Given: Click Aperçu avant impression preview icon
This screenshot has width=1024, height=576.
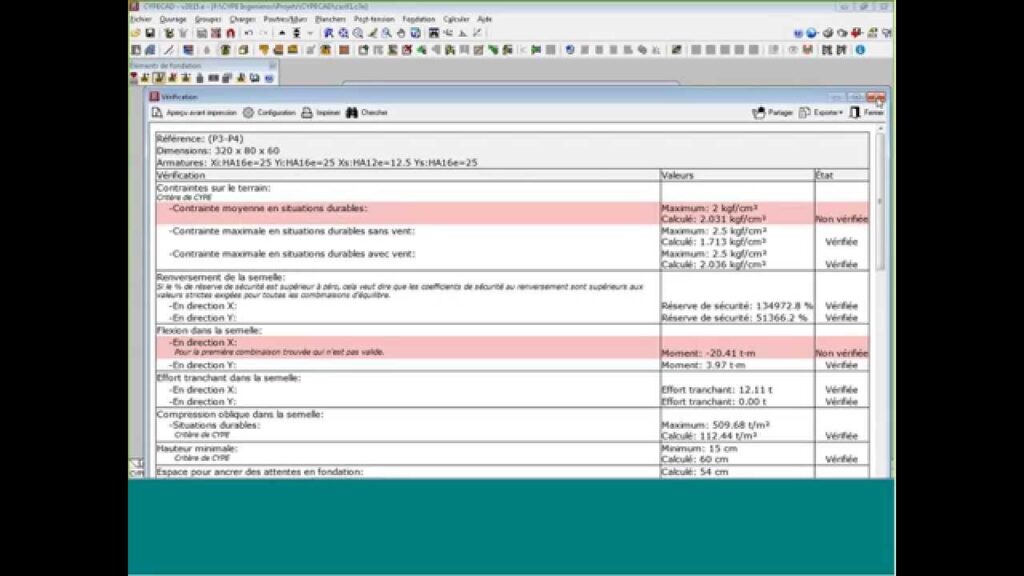Looking at the screenshot, I should click(x=157, y=113).
